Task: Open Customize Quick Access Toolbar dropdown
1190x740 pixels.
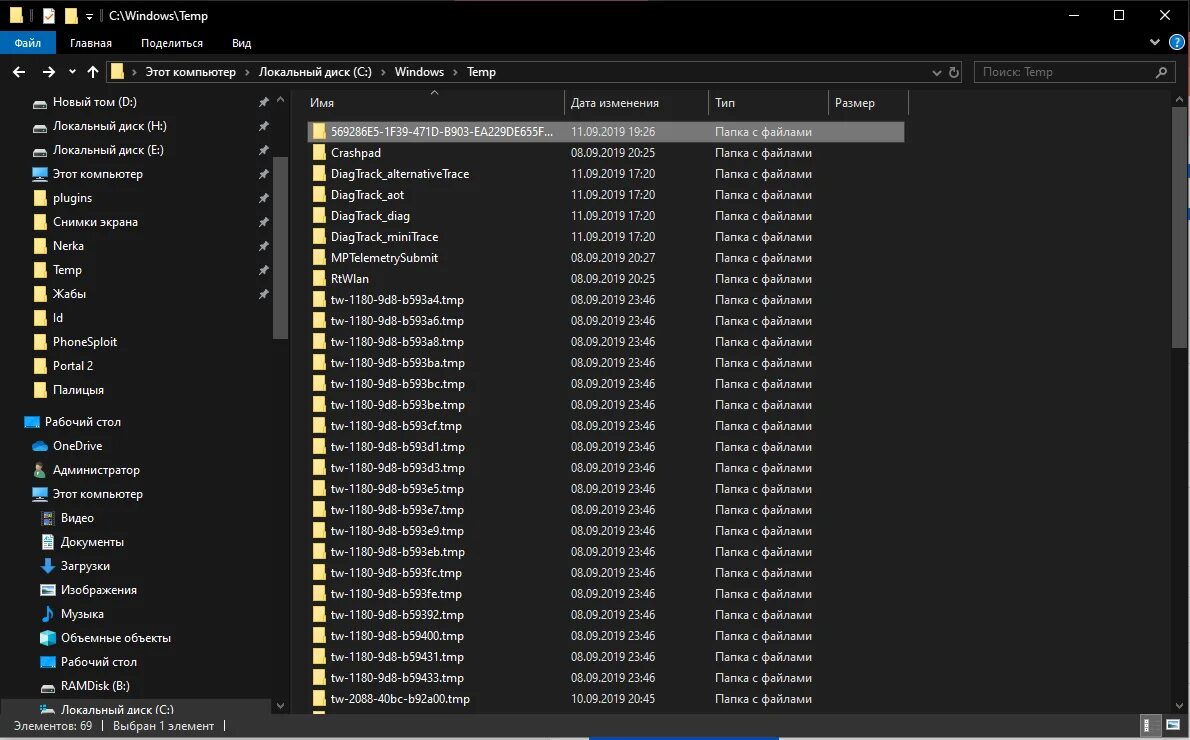Action: tap(89, 16)
